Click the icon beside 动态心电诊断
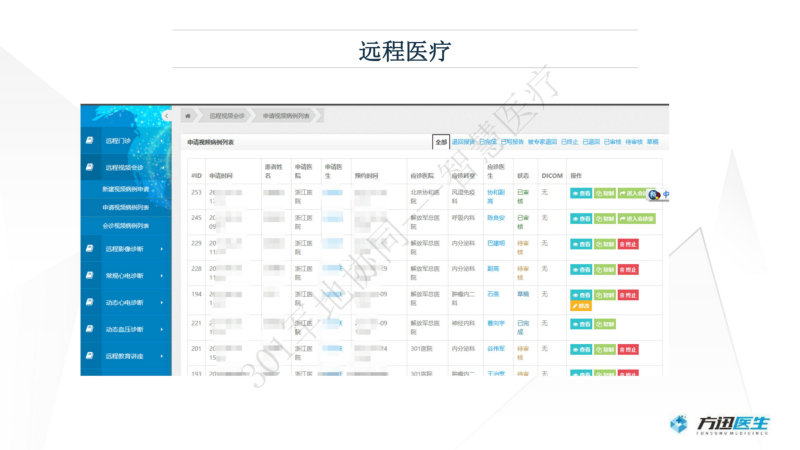Screen dimensions: 800x450 coord(89,302)
